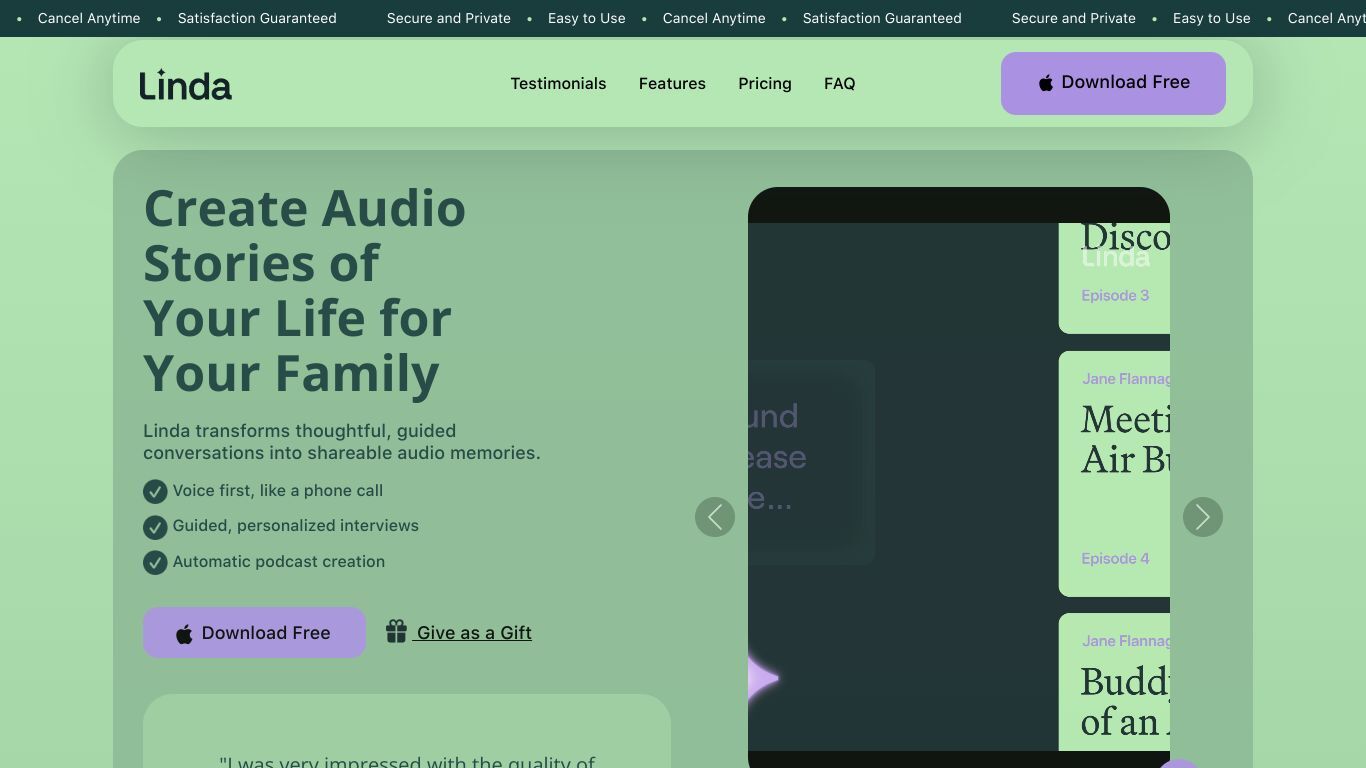Click the 'Voice first, like a phone call' text
1366x768 pixels.
[x=278, y=491]
